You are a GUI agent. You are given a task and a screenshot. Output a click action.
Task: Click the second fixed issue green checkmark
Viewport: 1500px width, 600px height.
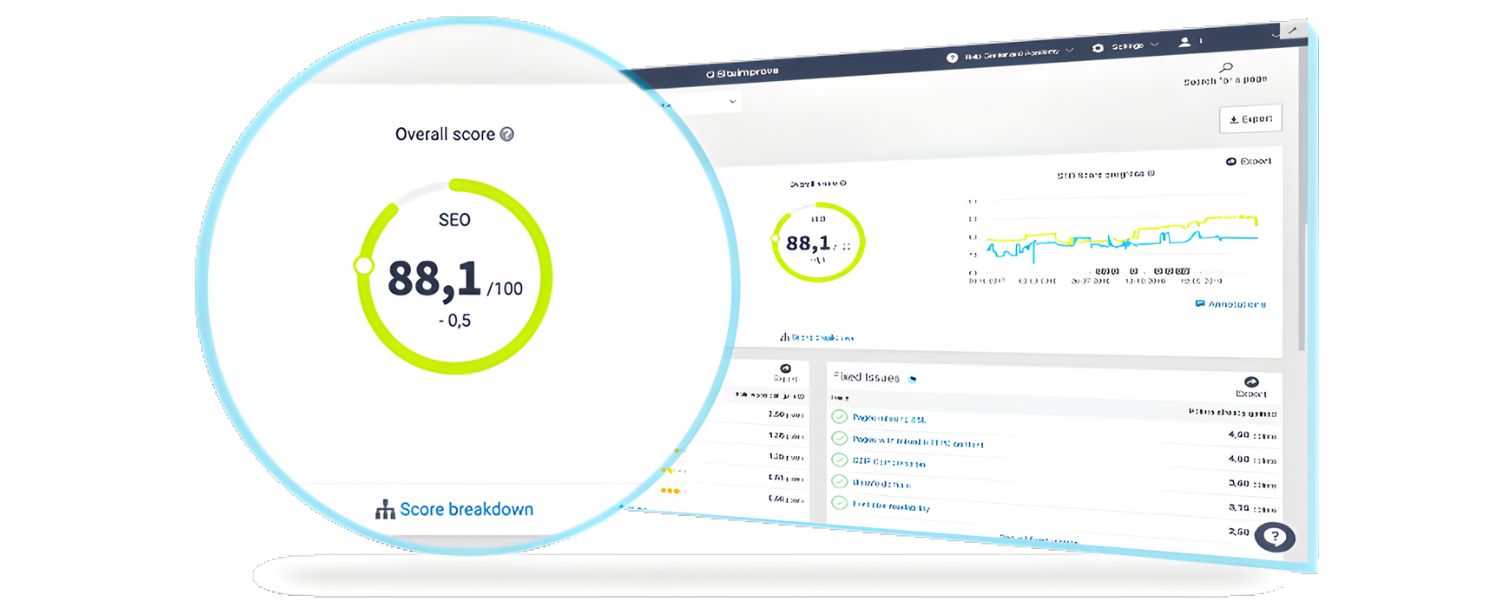[840, 438]
